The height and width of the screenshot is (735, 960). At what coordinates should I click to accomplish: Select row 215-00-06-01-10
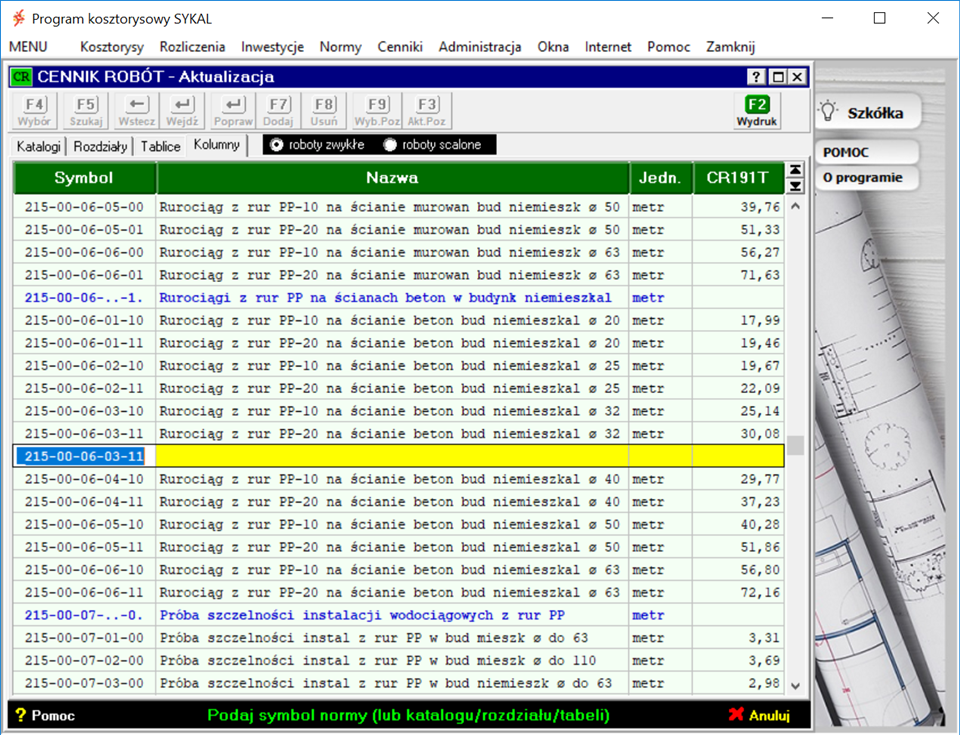click(x=399, y=320)
